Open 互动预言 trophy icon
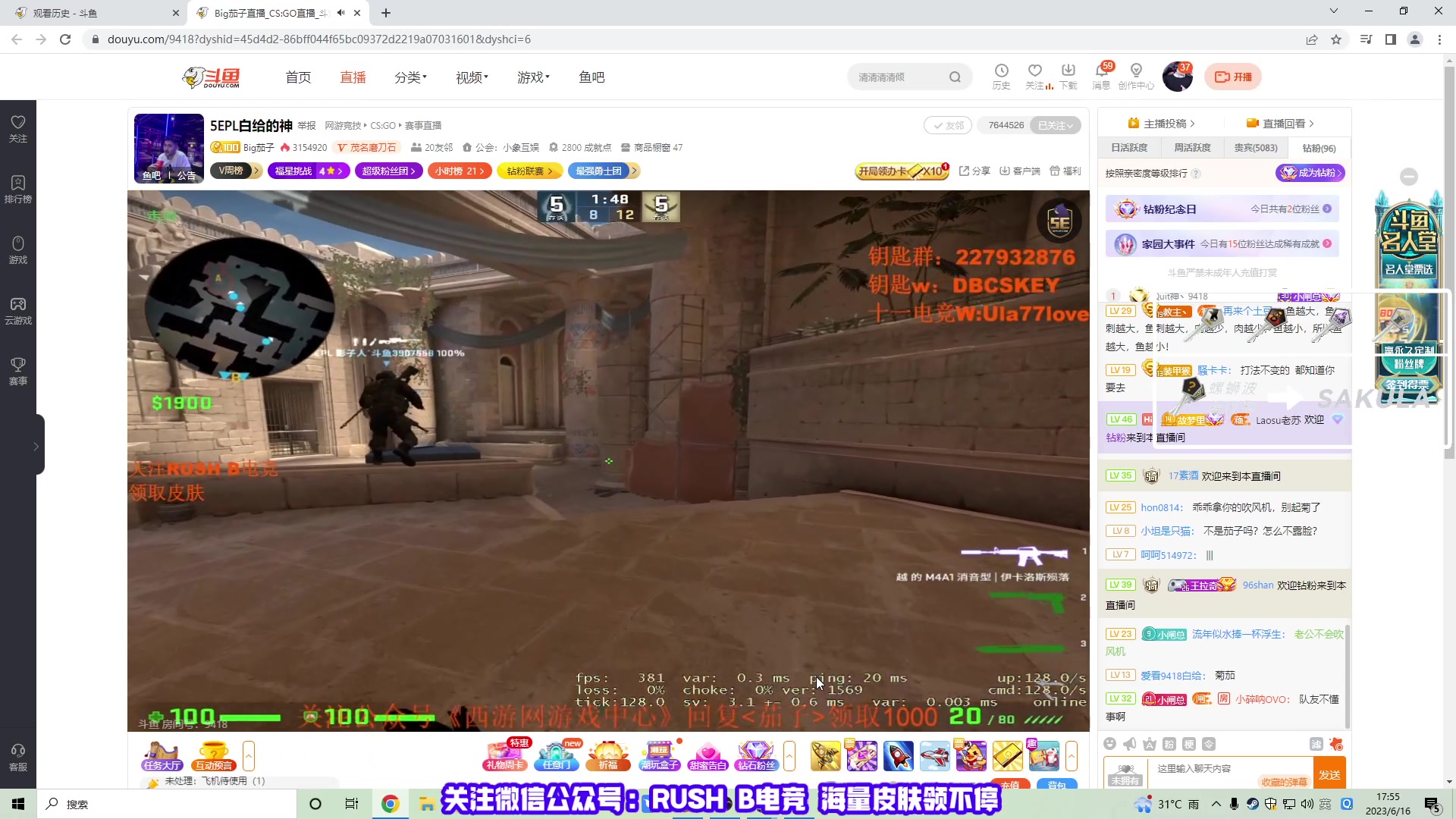The width and height of the screenshot is (1456, 819). coord(214,756)
